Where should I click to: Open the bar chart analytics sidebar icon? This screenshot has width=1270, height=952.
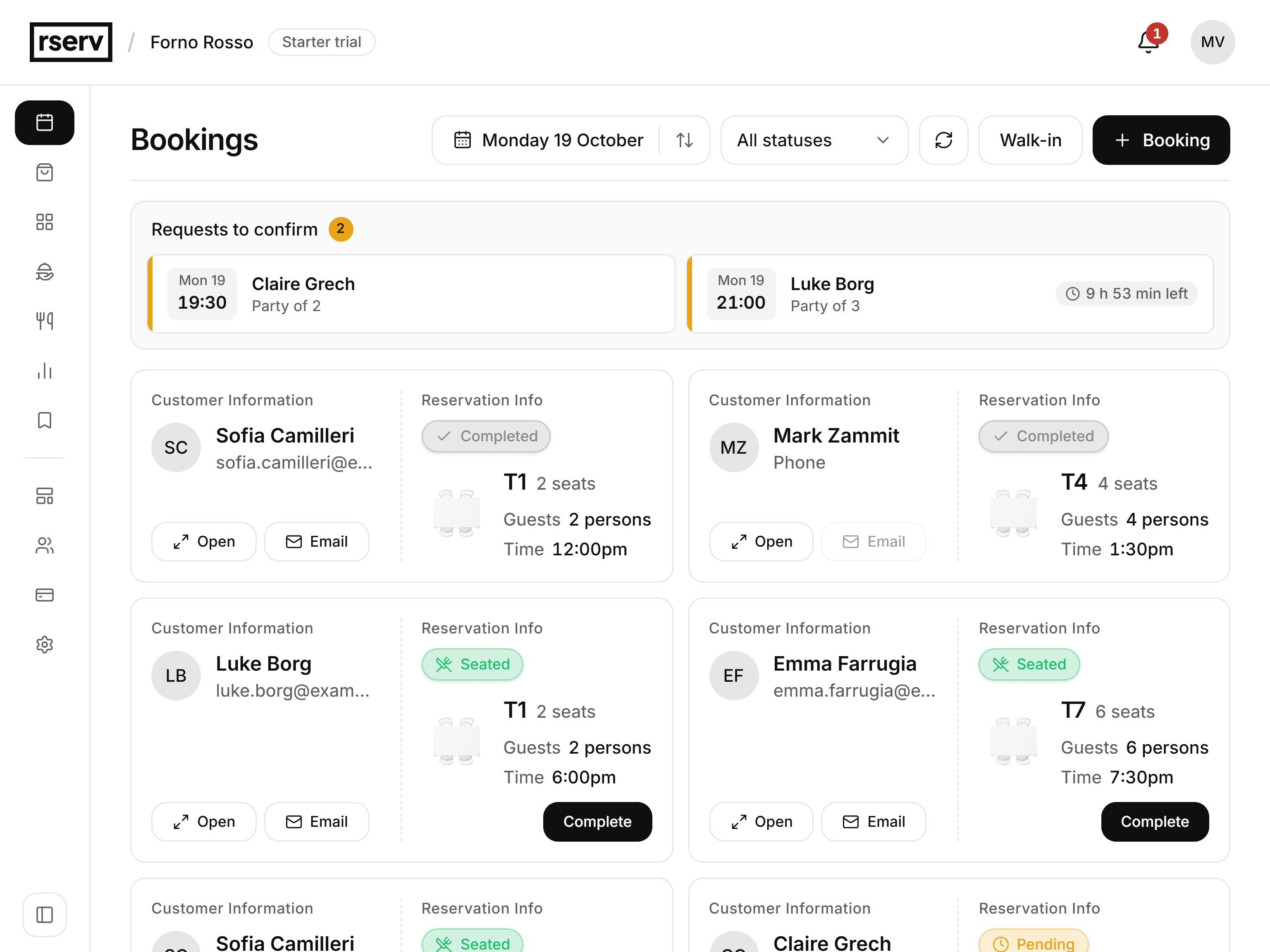[x=44, y=371]
